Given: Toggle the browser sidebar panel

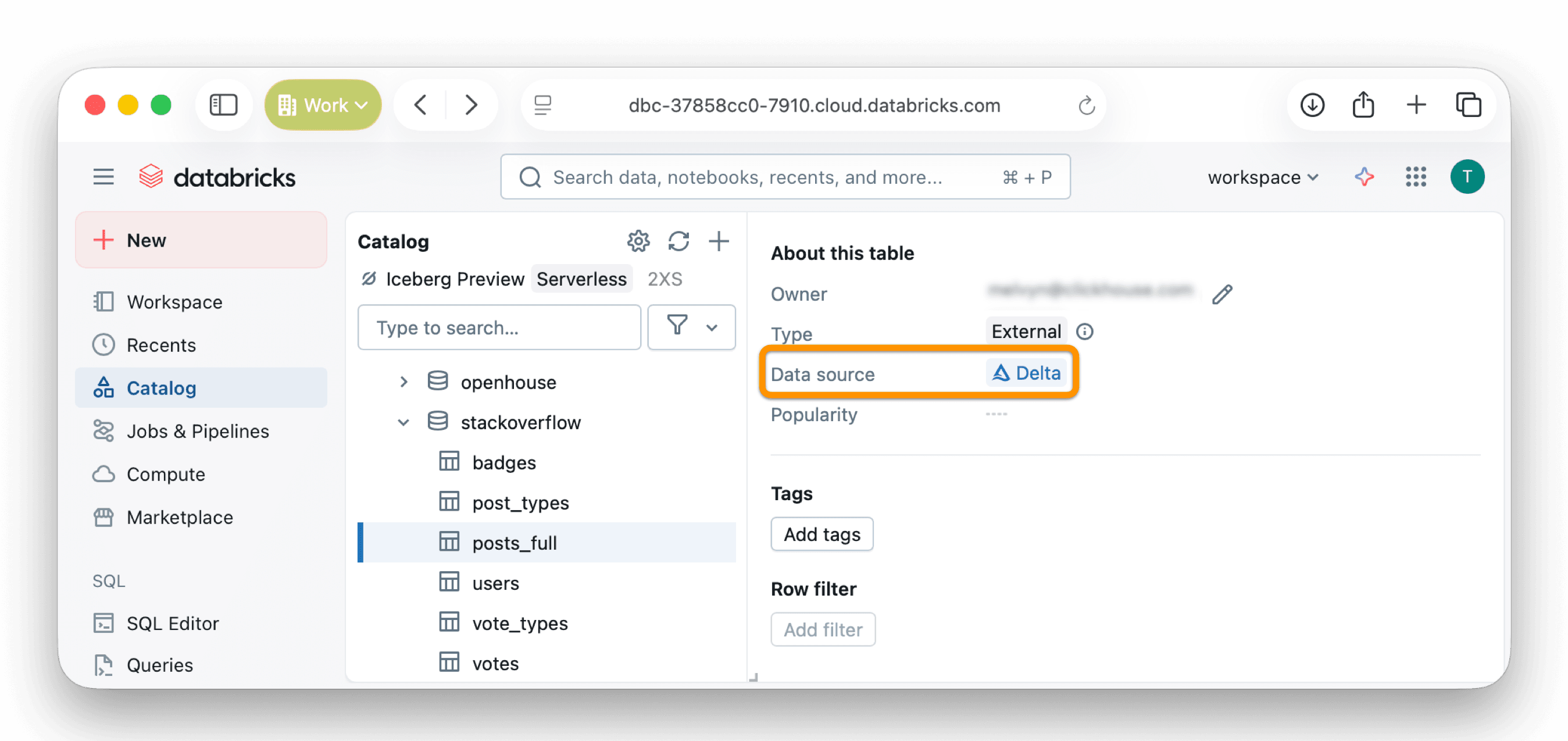Looking at the screenshot, I should (x=223, y=105).
